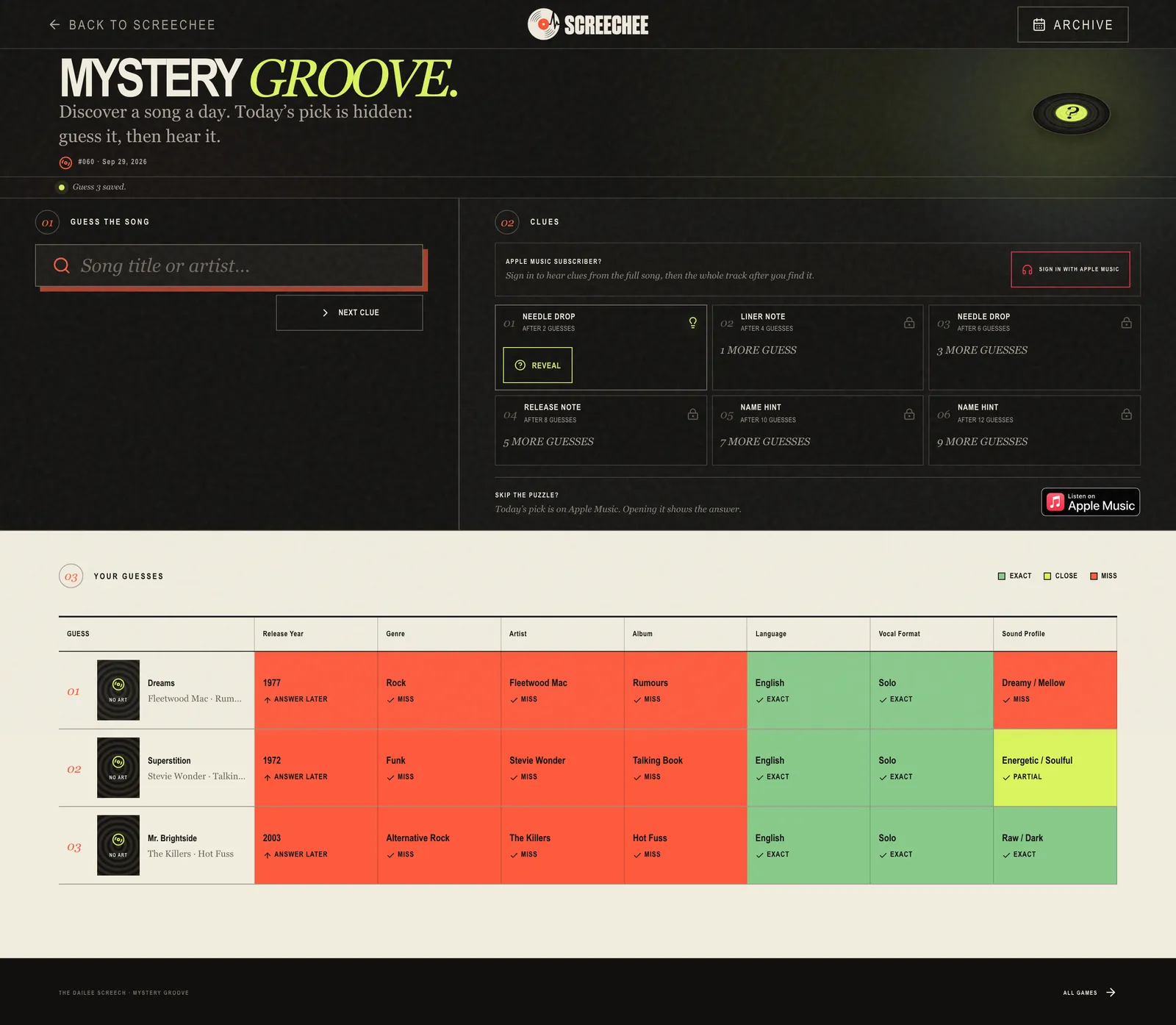Click the mystery question-mark vinyl record

point(1071,113)
